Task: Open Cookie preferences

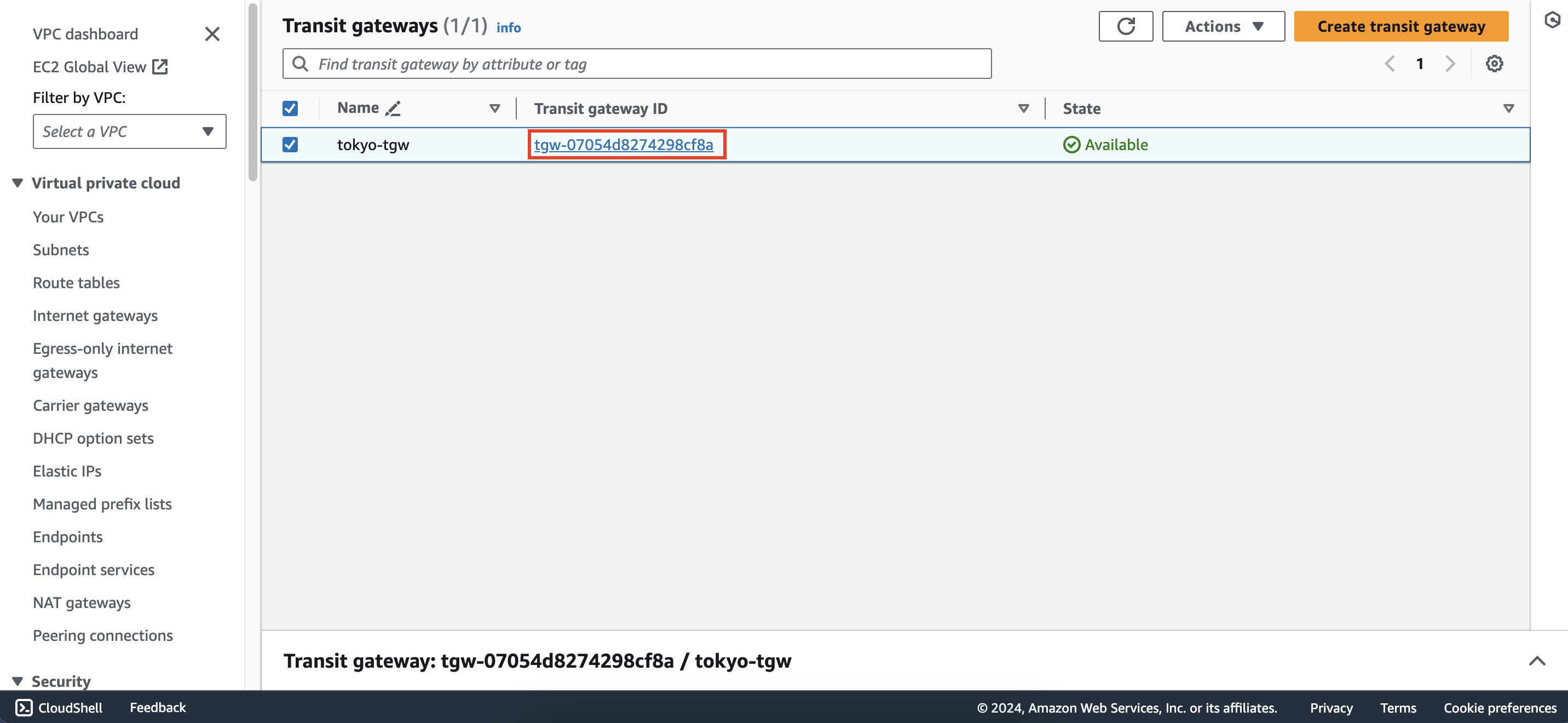Action: click(x=1500, y=708)
